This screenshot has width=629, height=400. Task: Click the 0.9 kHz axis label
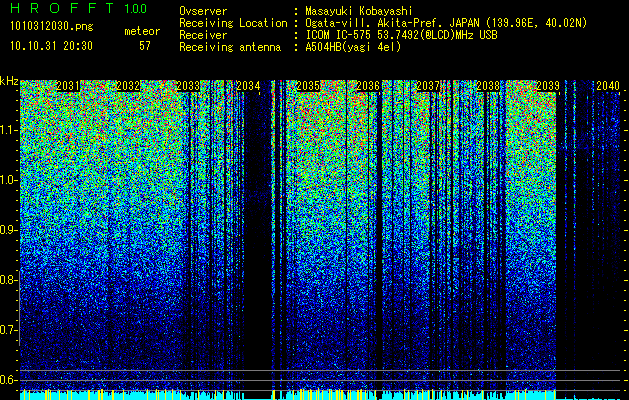[x=7, y=230]
